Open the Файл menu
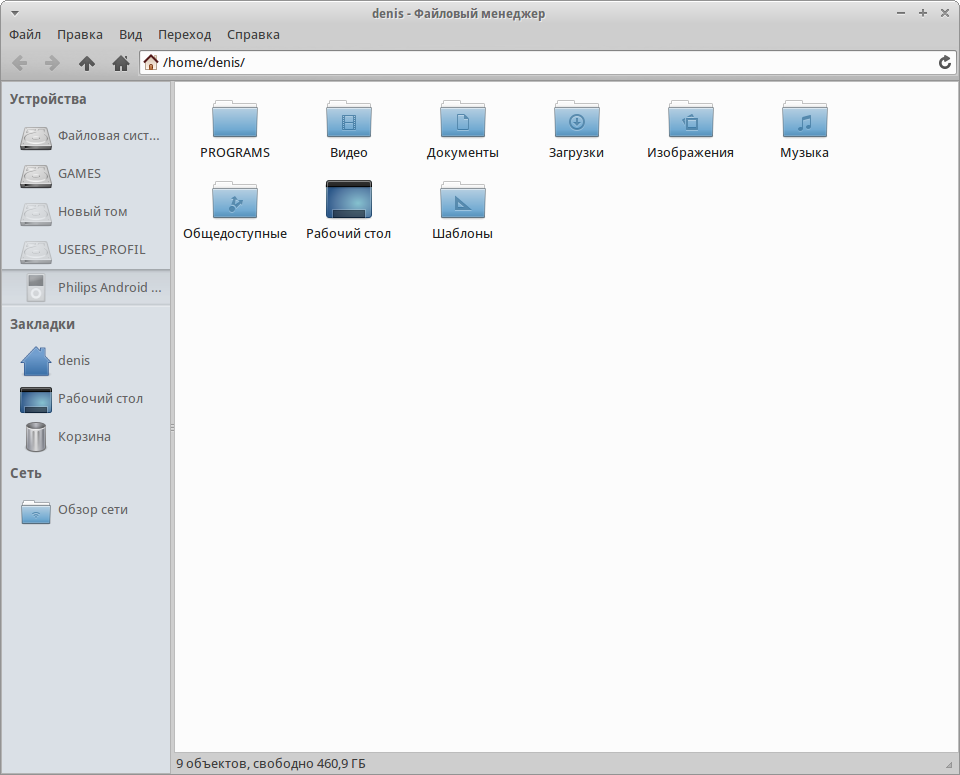 (25, 34)
